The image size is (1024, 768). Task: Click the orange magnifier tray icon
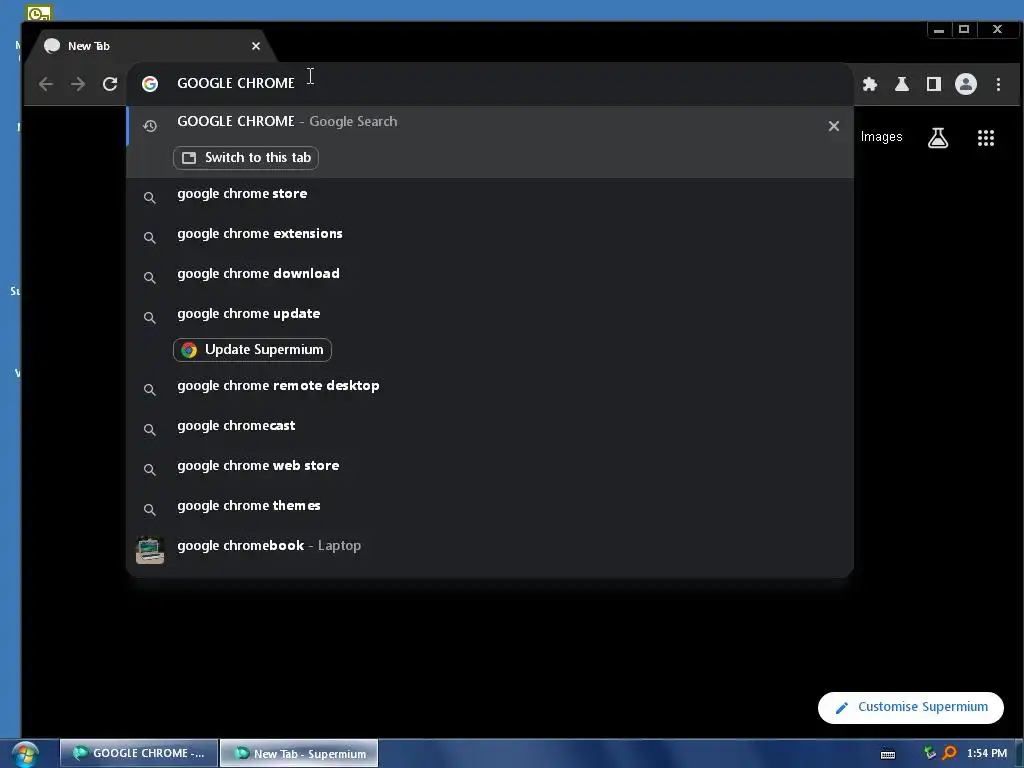950,754
